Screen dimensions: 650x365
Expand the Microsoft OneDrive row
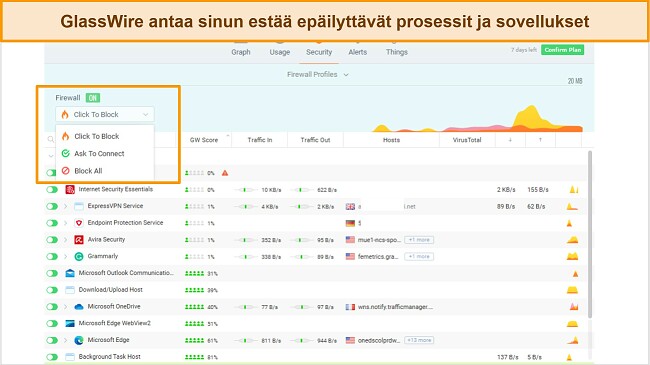(x=65, y=307)
